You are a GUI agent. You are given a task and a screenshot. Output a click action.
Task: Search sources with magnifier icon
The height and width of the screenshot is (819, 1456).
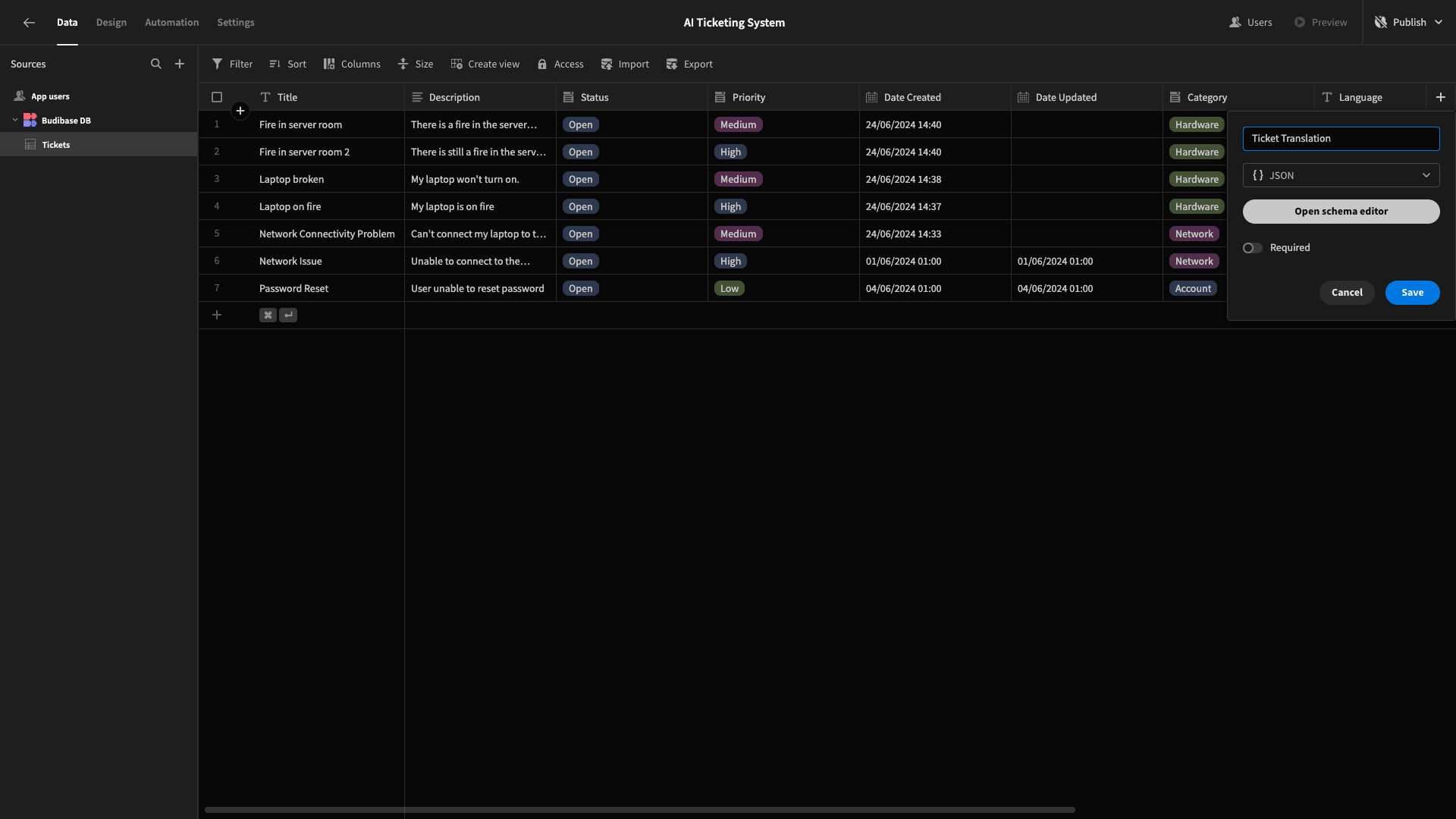pyautogui.click(x=156, y=64)
